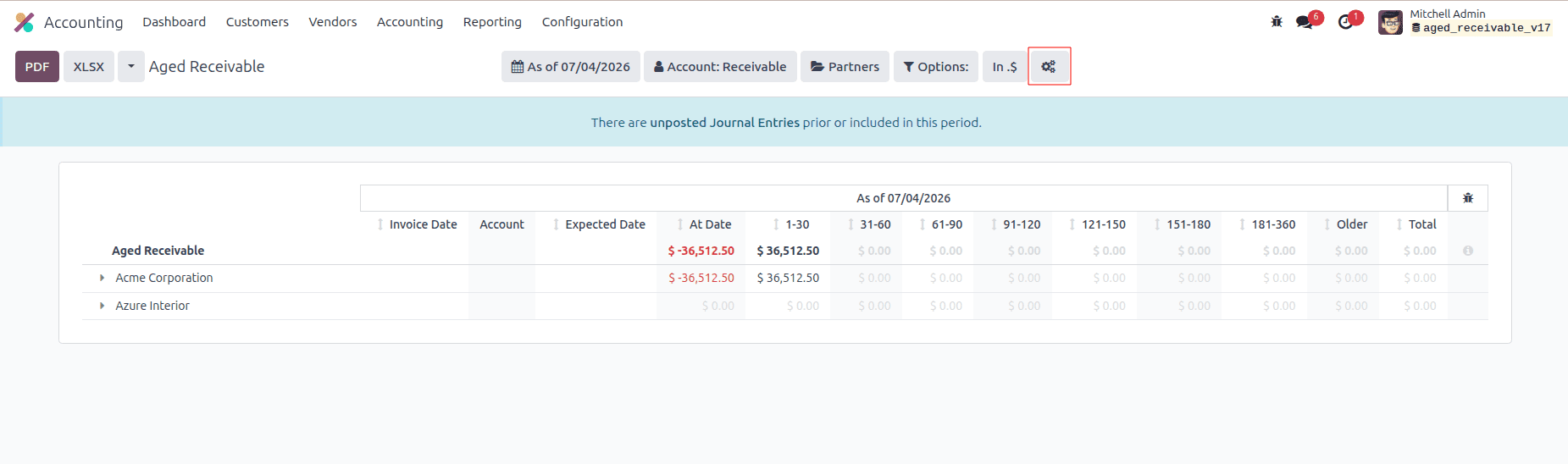This screenshot has width=1568, height=464.
Task: Sort by the Total column handle
Action: (1399, 224)
